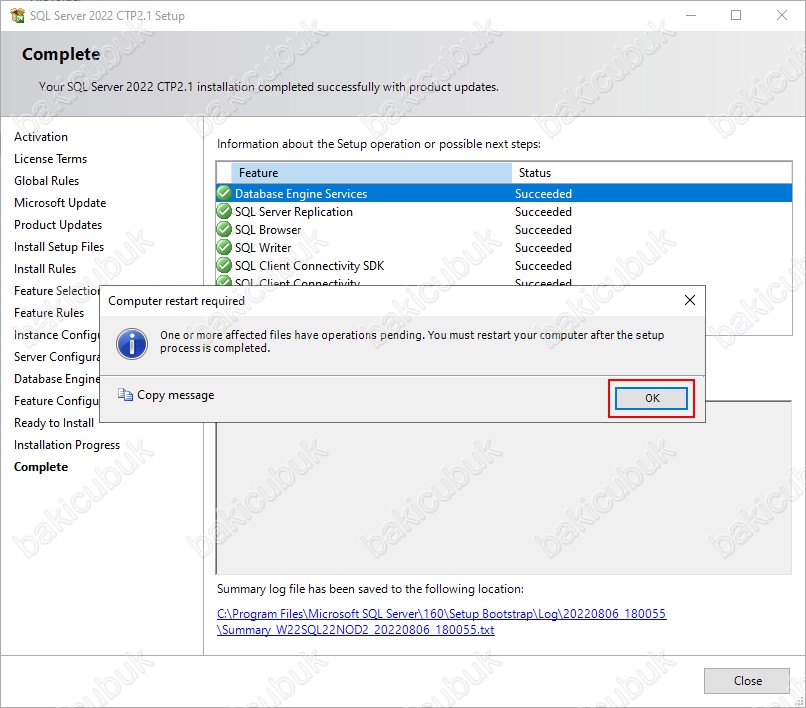The width and height of the screenshot is (806, 708).
Task: Close the Computer restart required dialog
Action: click(x=690, y=300)
